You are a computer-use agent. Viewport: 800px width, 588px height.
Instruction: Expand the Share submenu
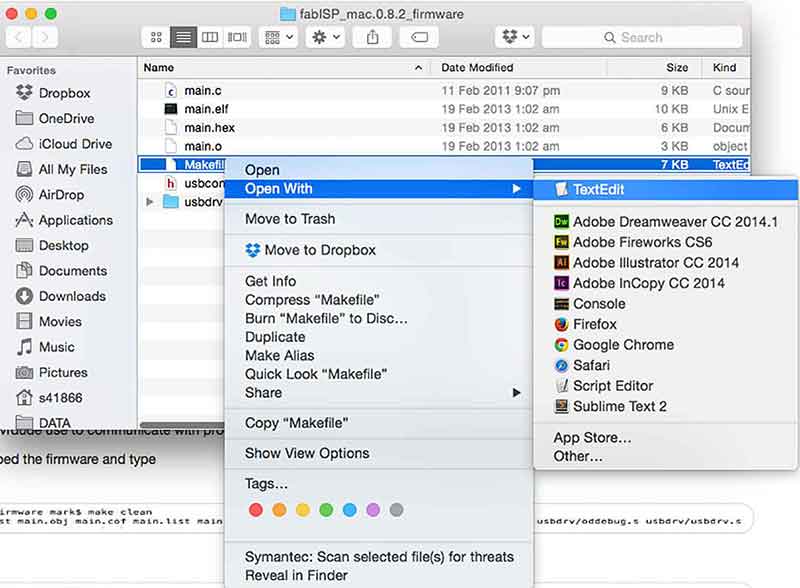click(379, 393)
